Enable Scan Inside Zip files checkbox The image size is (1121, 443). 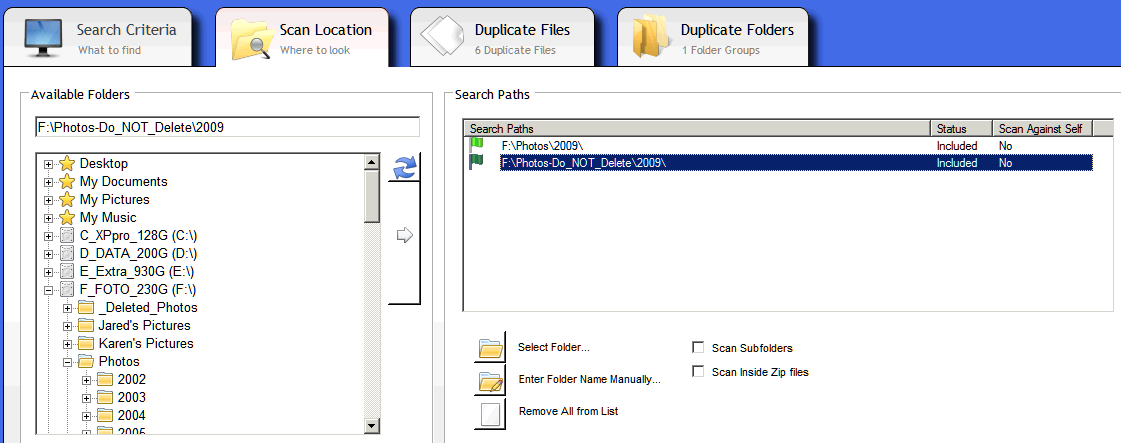point(698,372)
